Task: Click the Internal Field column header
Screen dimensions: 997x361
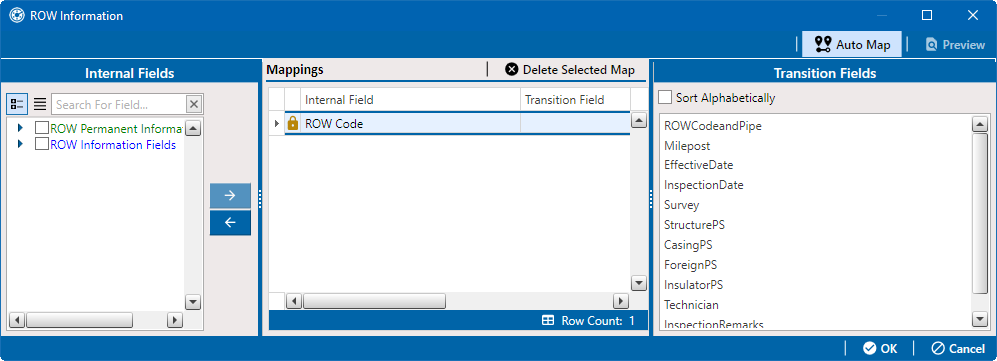Action: [x=410, y=100]
